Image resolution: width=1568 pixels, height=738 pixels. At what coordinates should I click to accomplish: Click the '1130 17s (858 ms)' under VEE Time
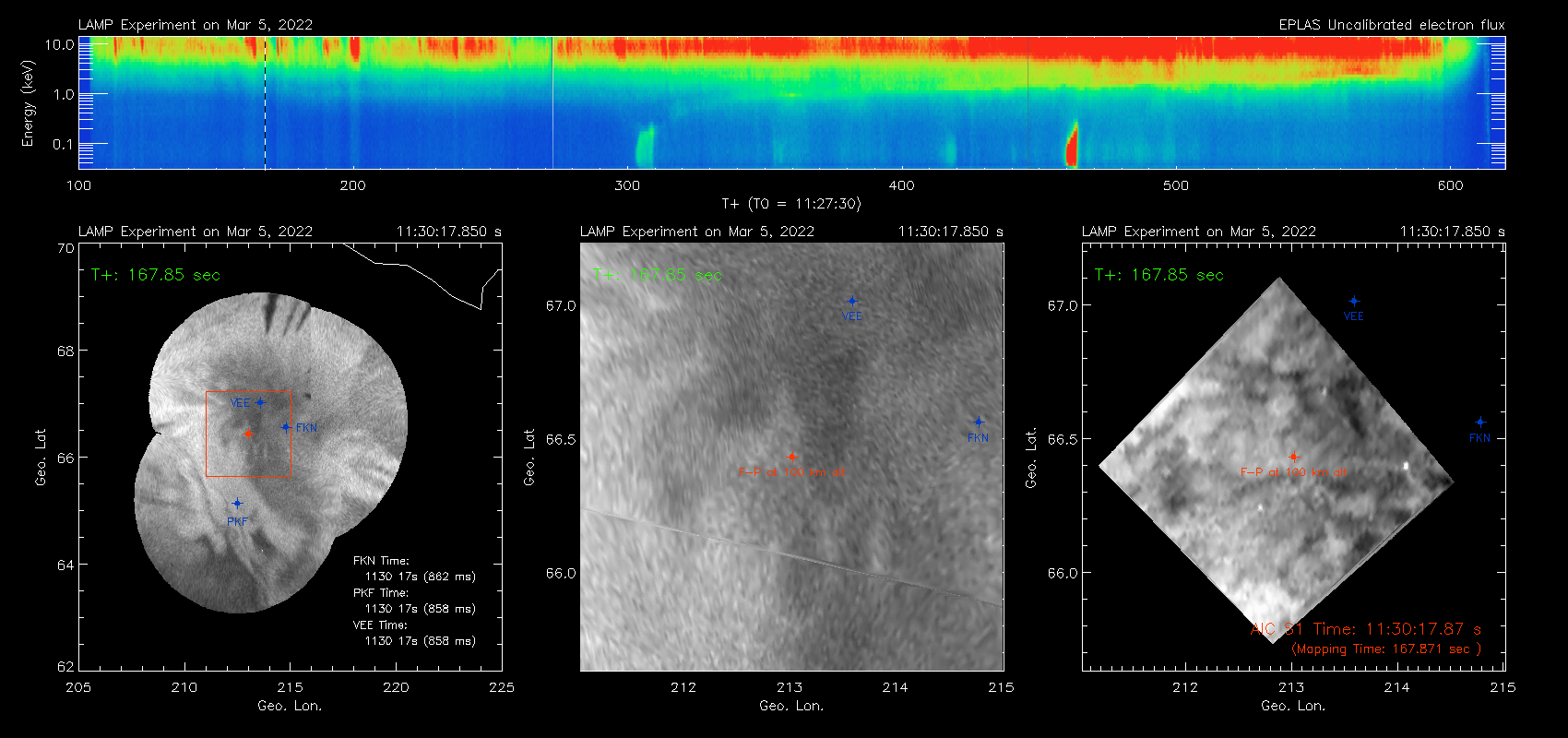point(421,641)
